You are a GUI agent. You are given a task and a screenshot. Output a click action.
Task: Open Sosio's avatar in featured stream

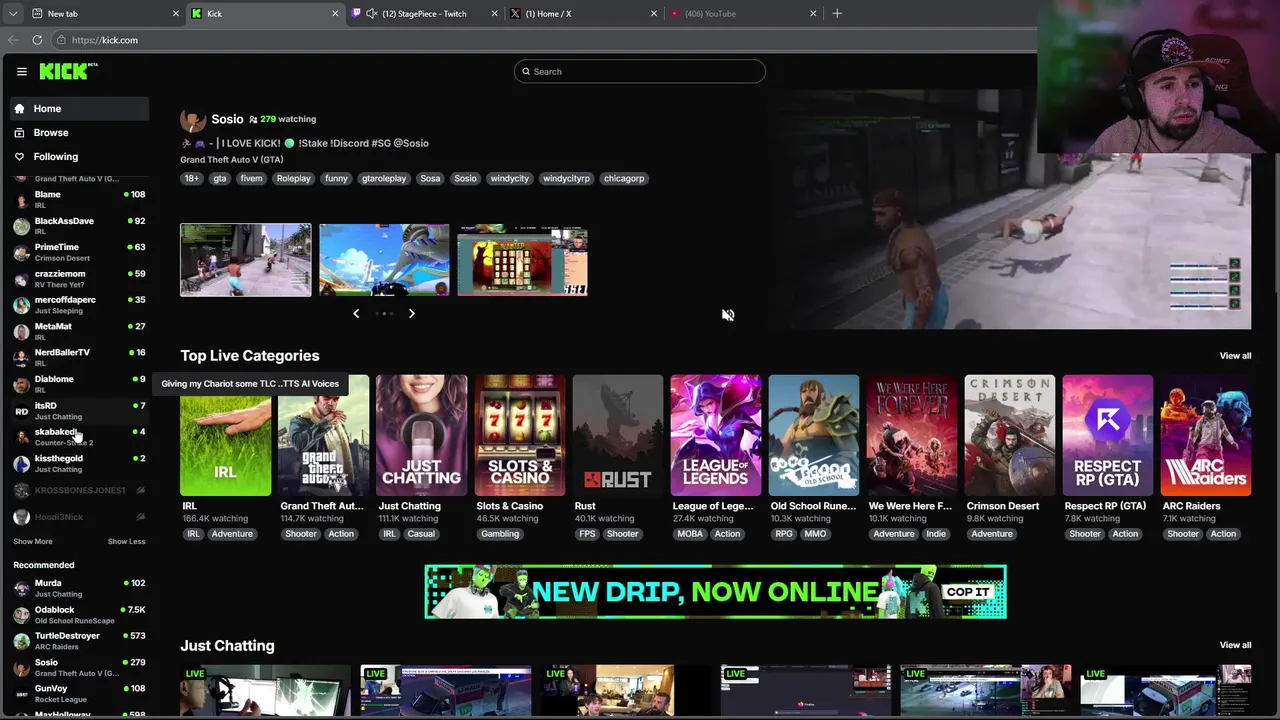point(193,119)
